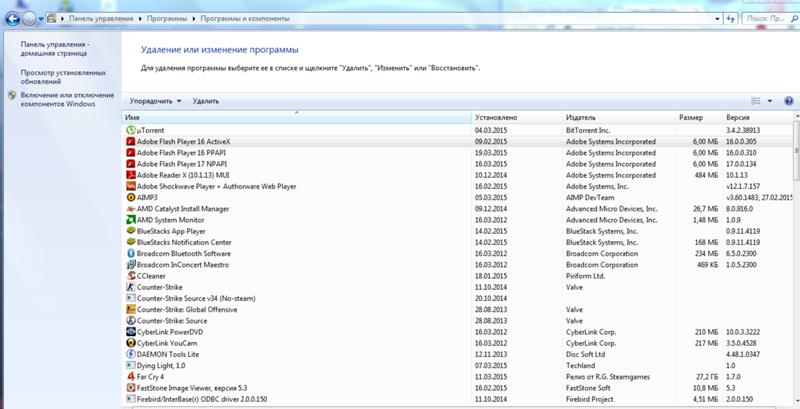The width and height of the screenshot is (800, 409).
Task: Sort by the Установлено column header
Action: [x=517, y=118]
